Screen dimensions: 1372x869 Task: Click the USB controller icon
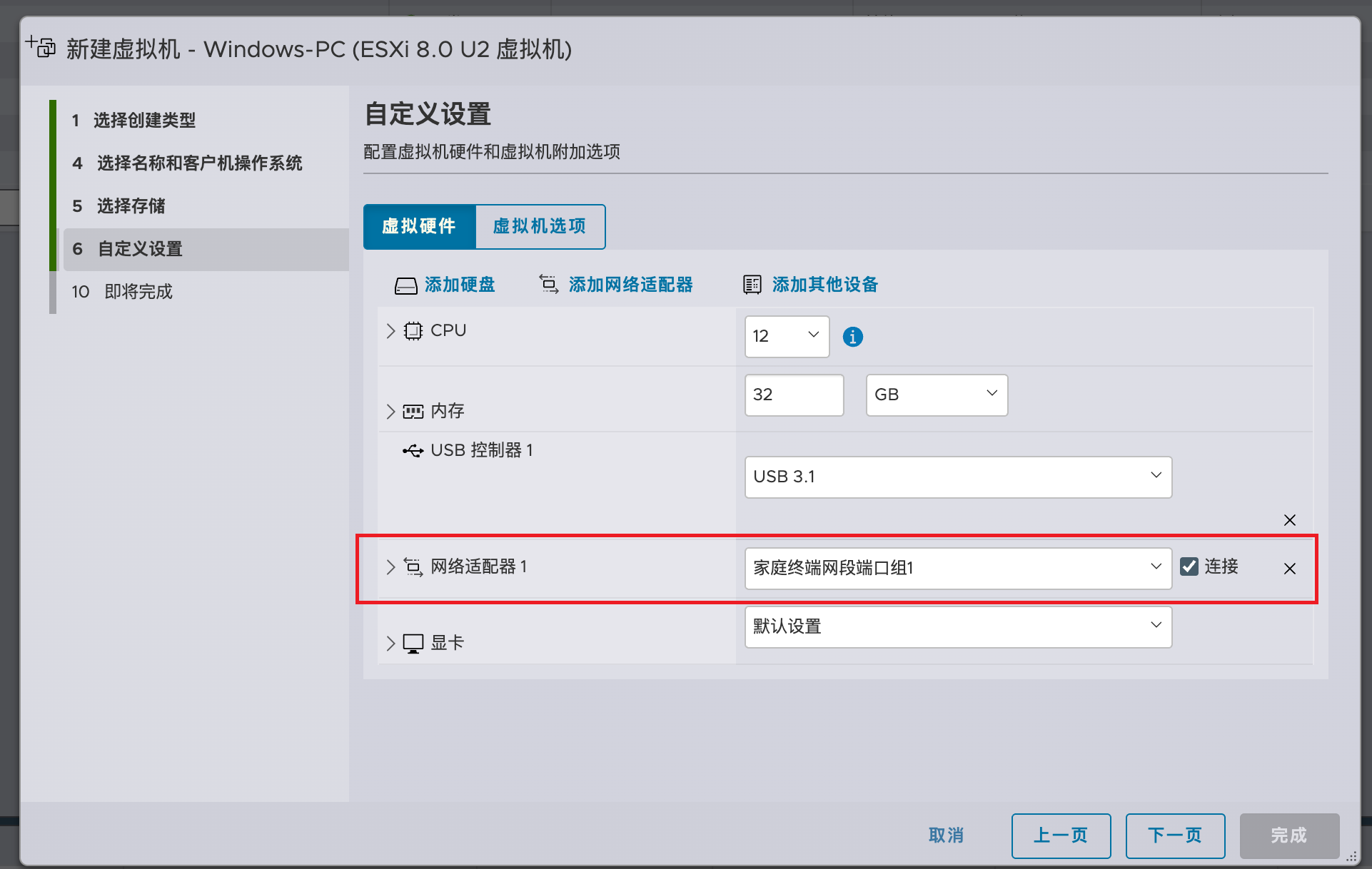[413, 450]
